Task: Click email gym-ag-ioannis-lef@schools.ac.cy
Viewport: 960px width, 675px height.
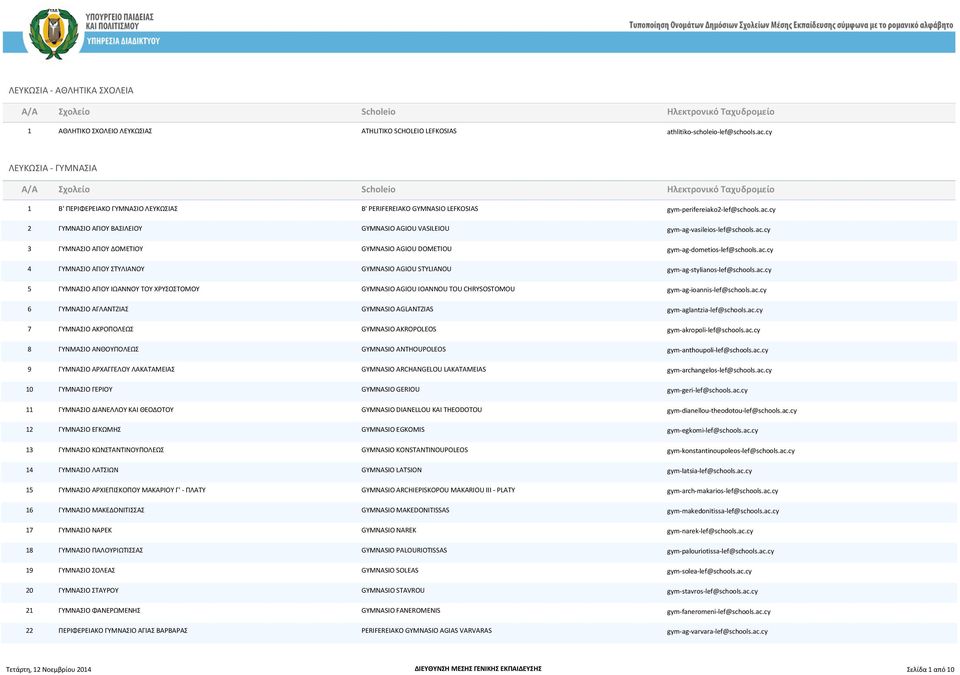Action: point(716,290)
